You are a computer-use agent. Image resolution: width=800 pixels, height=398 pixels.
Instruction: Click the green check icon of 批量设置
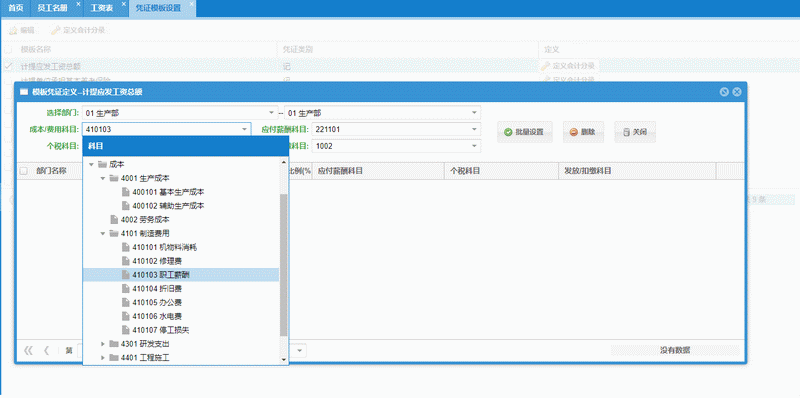point(508,132)
